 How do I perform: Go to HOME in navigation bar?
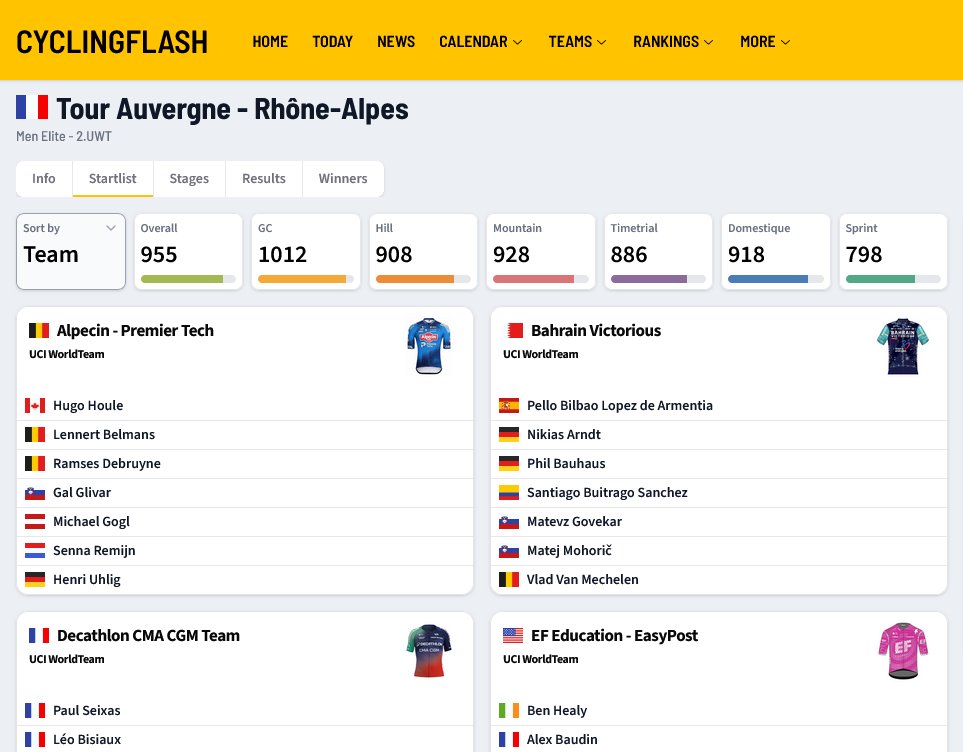[x=270, y=42]
